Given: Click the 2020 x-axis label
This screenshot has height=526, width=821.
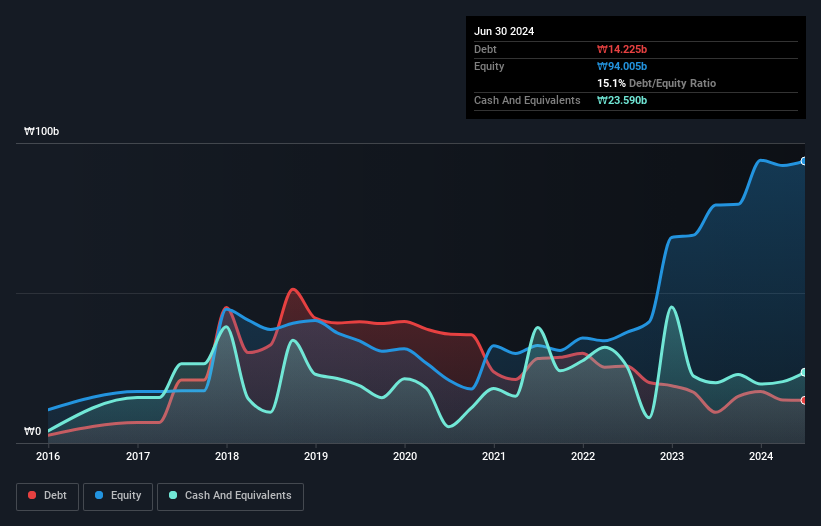Looking at the screenshot, I should (x=405, y=456).
